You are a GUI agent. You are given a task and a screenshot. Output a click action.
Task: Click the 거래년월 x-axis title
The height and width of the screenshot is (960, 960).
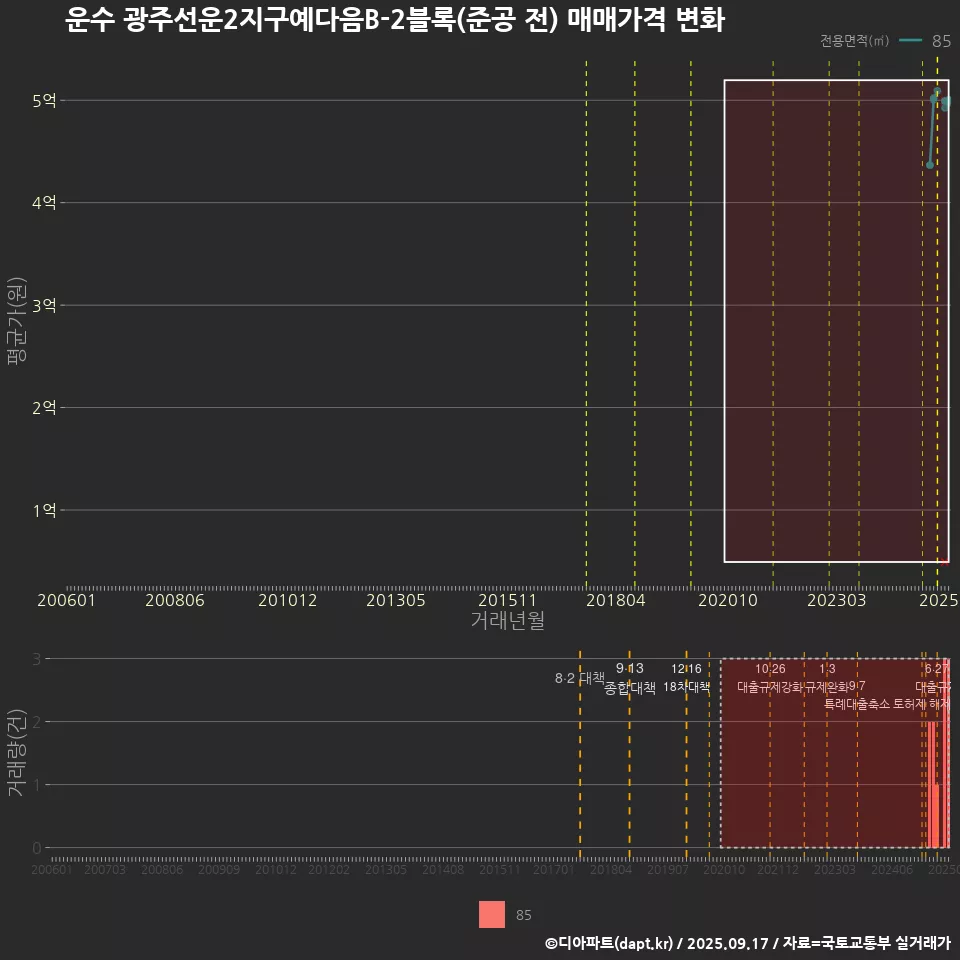click(x=508, y=620)
